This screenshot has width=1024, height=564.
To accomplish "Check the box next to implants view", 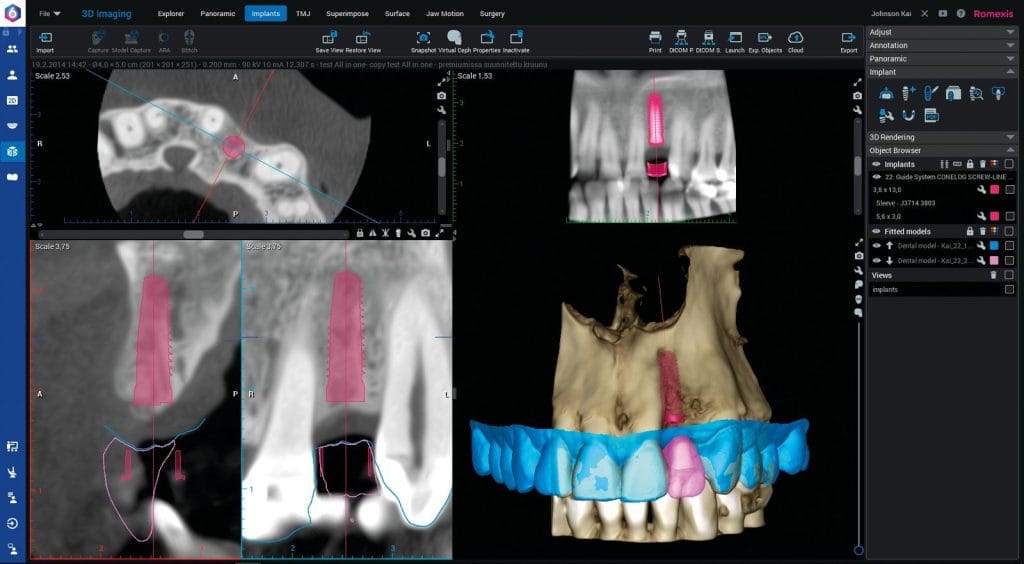I will coord(1009,289).
